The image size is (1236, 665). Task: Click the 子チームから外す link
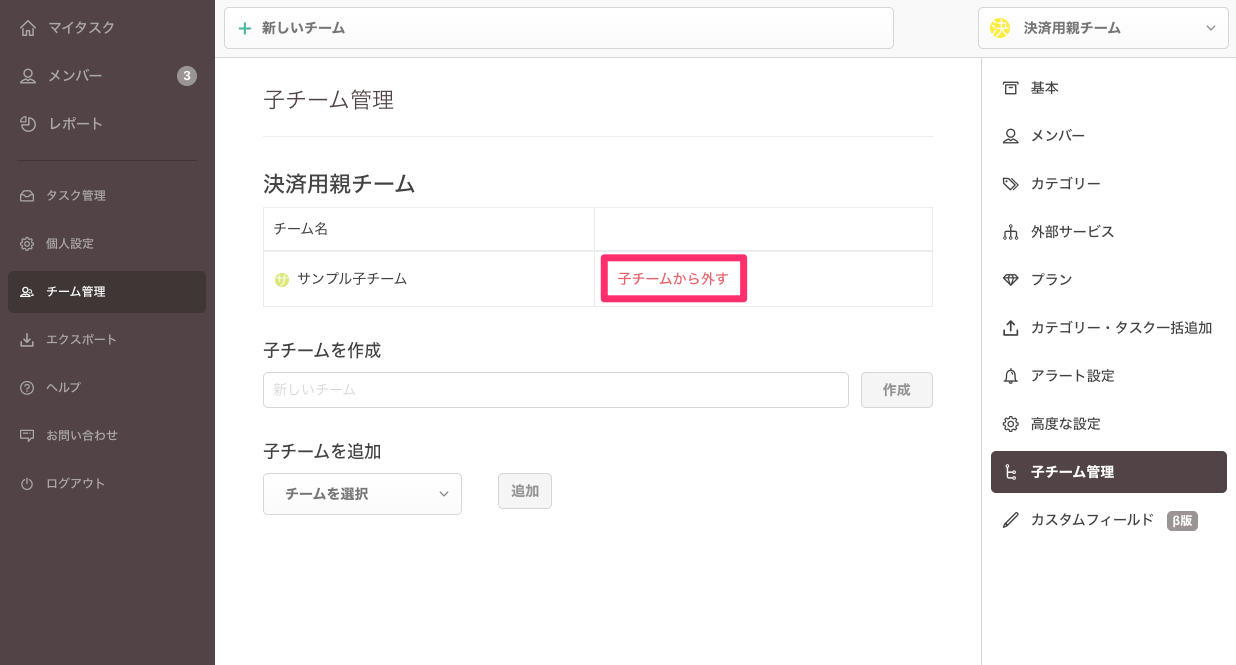click(x=673, y=279)
